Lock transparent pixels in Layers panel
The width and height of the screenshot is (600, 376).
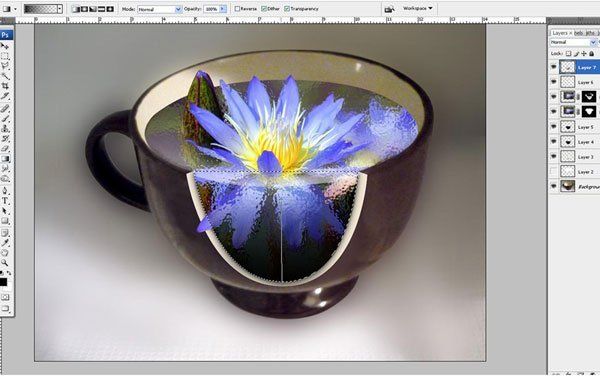(569, 54)
